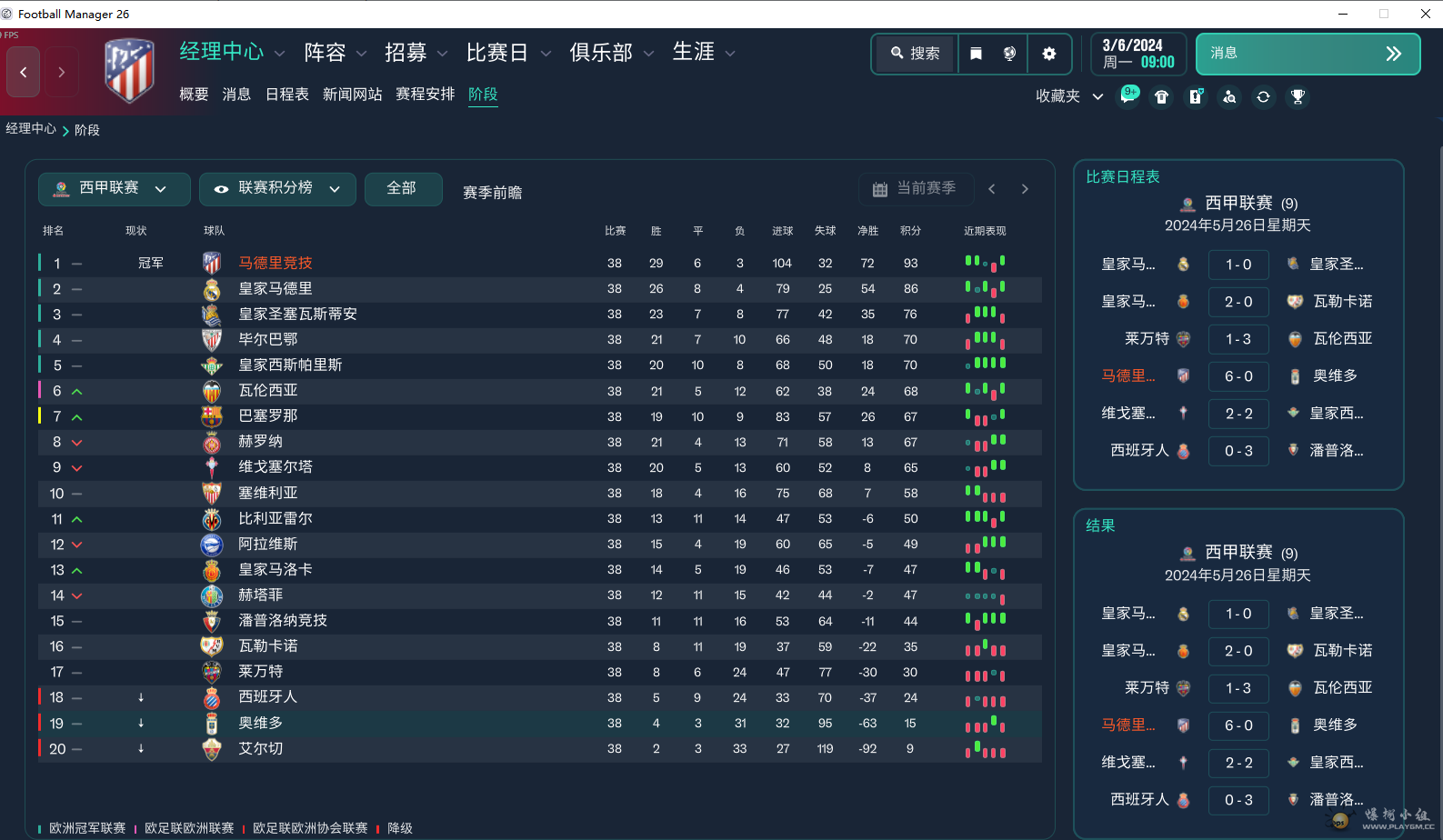Click the transfers circular arrows icon
Screen dimensions: 1443x840
1264,96
